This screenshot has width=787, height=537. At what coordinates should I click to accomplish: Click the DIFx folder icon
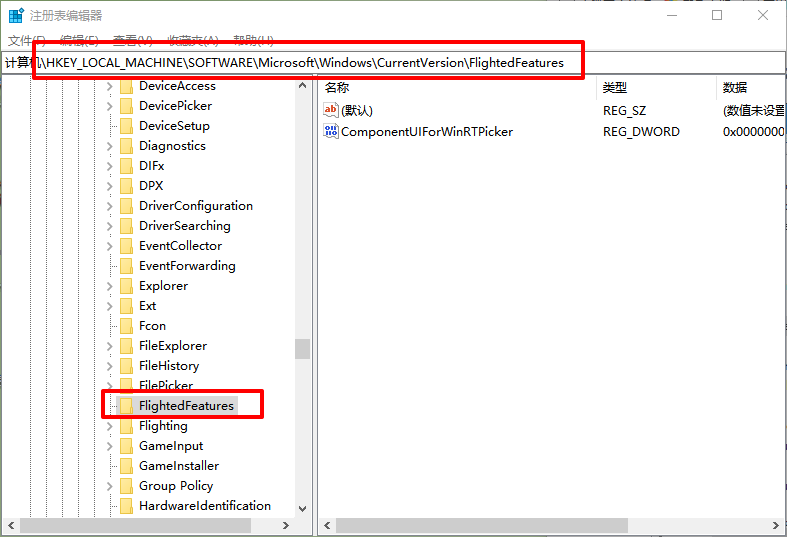pyautogui.click(x=126, y=166)
